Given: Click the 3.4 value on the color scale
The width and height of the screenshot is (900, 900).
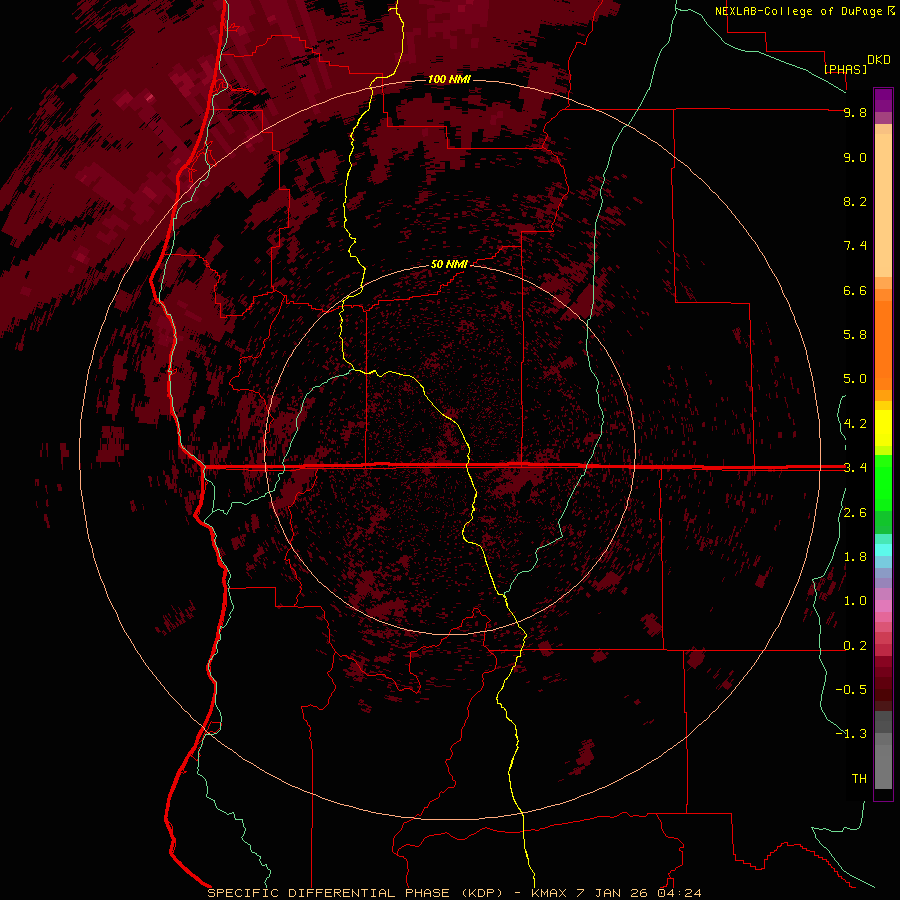Looking at the screenshot, I should (855, 468).
